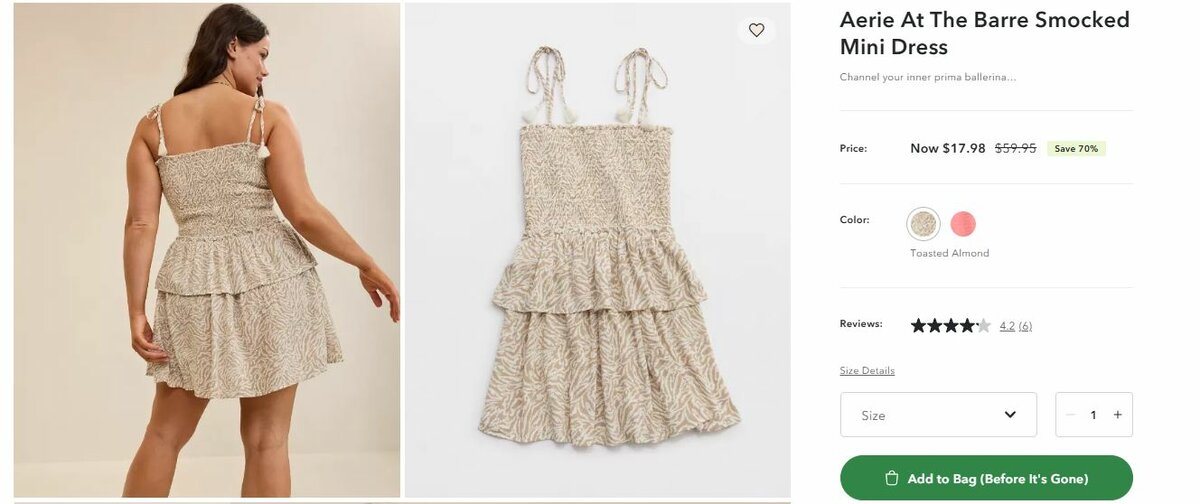Click the quantity number field

point(1094,415)
